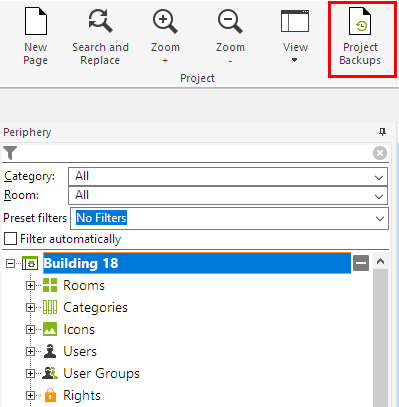The width and height of the screenshot is (399, 407).
Task: Open the View dropdown in ribbon
Action: tap(295, 37)
